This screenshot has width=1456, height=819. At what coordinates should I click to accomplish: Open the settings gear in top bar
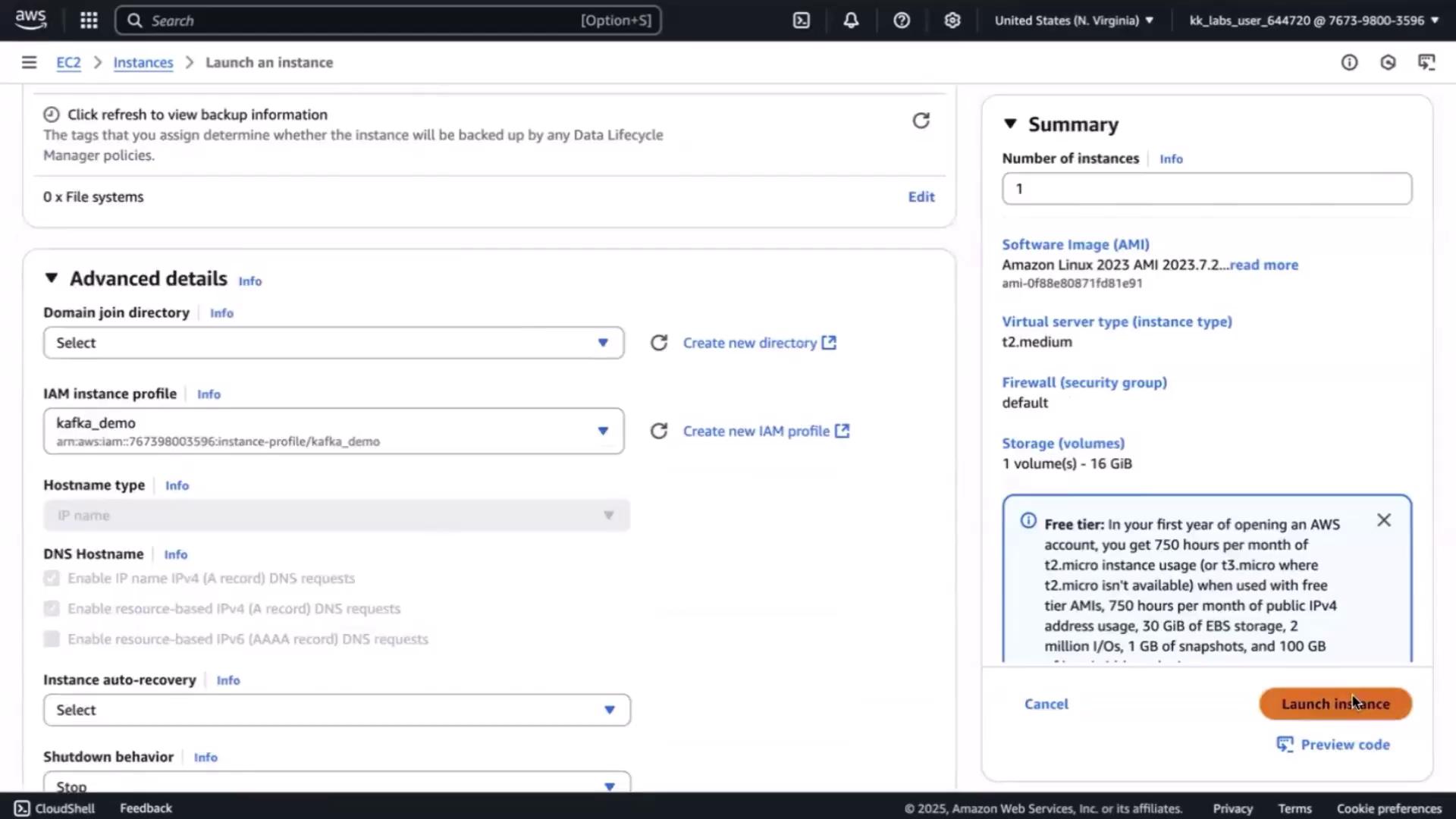tap(952, 20)
